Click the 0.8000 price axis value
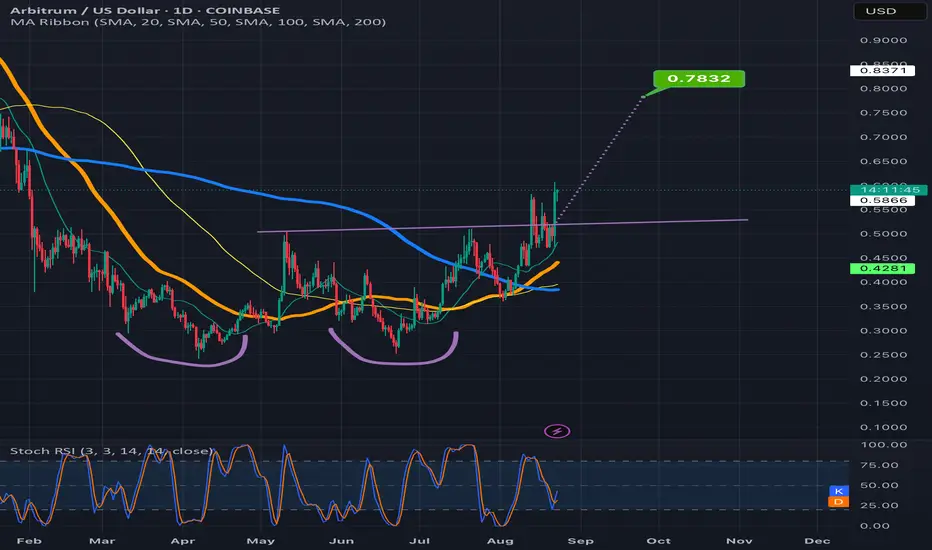932x550 pixels. pos(883,89)
